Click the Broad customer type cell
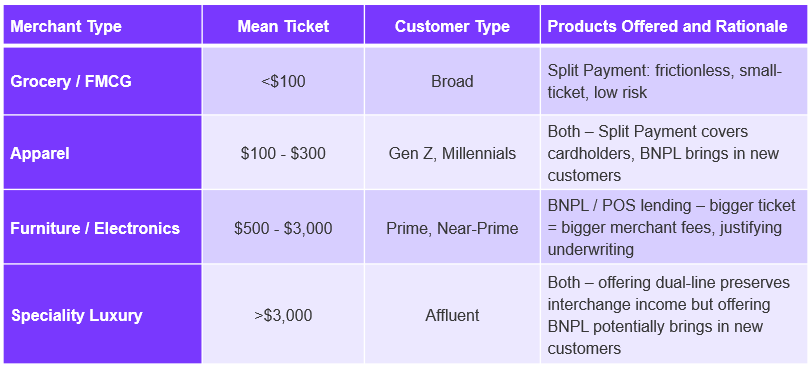 452,81
